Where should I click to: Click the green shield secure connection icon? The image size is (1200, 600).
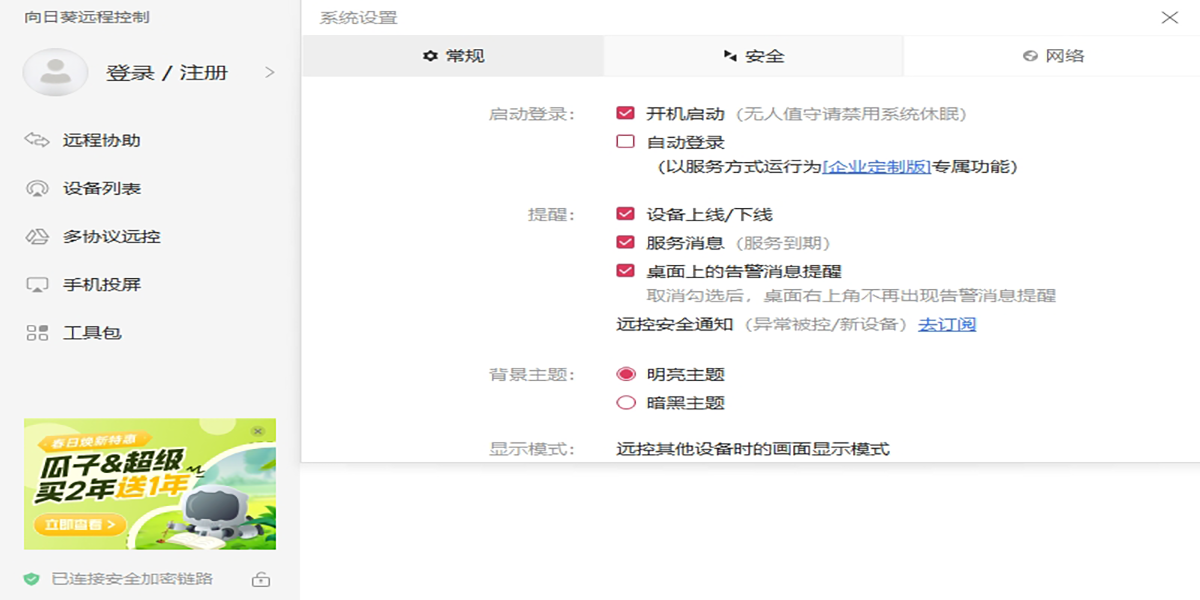[x=31, y=579]
